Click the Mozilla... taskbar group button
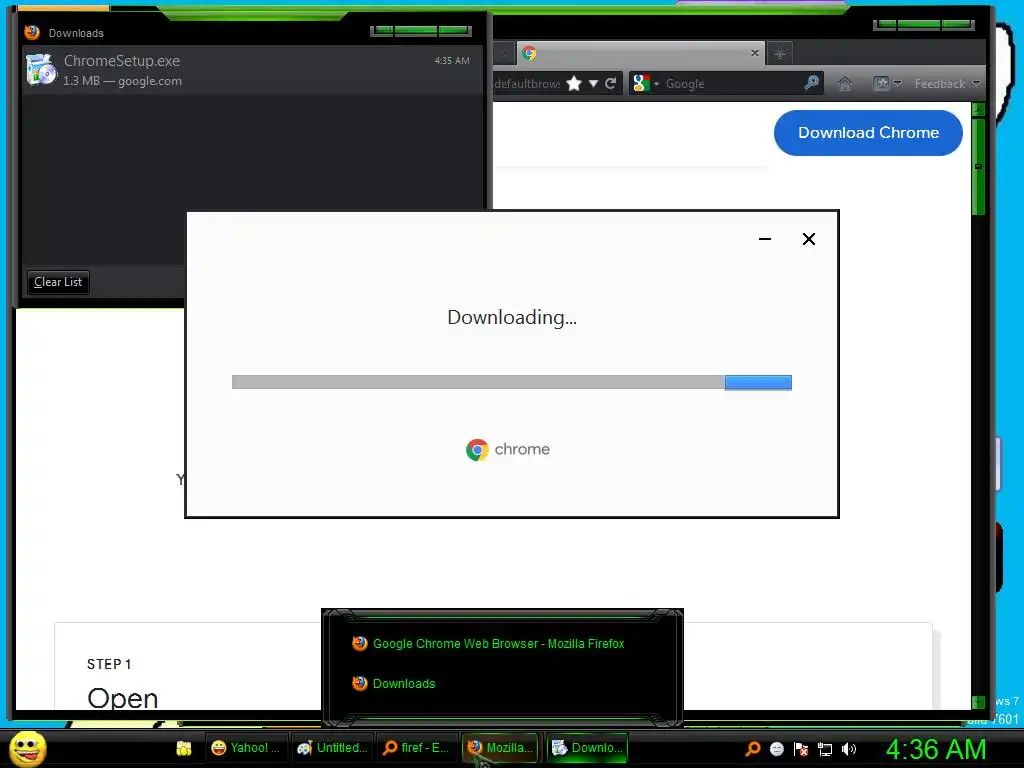Viewport: 1024px width, 768px height. [501, 748]
